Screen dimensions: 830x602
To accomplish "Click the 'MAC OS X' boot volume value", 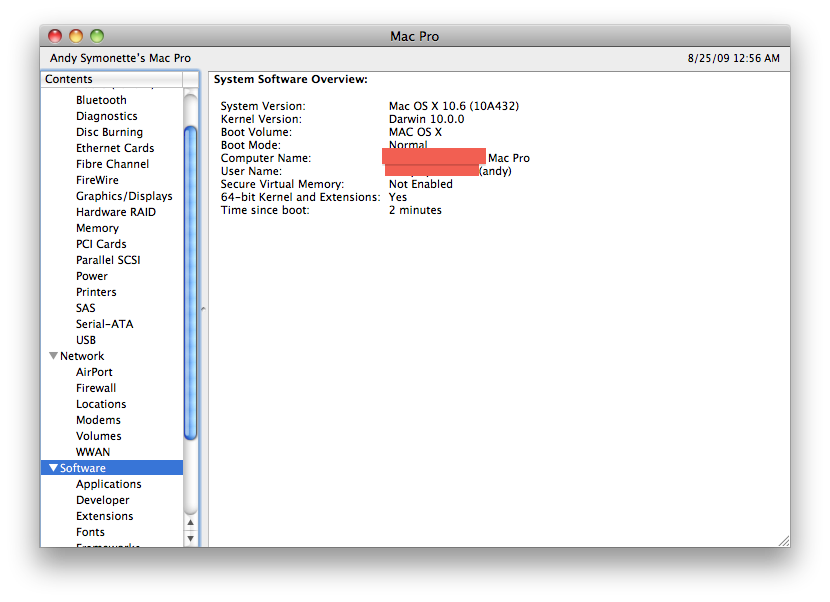I will coord(415,132).
